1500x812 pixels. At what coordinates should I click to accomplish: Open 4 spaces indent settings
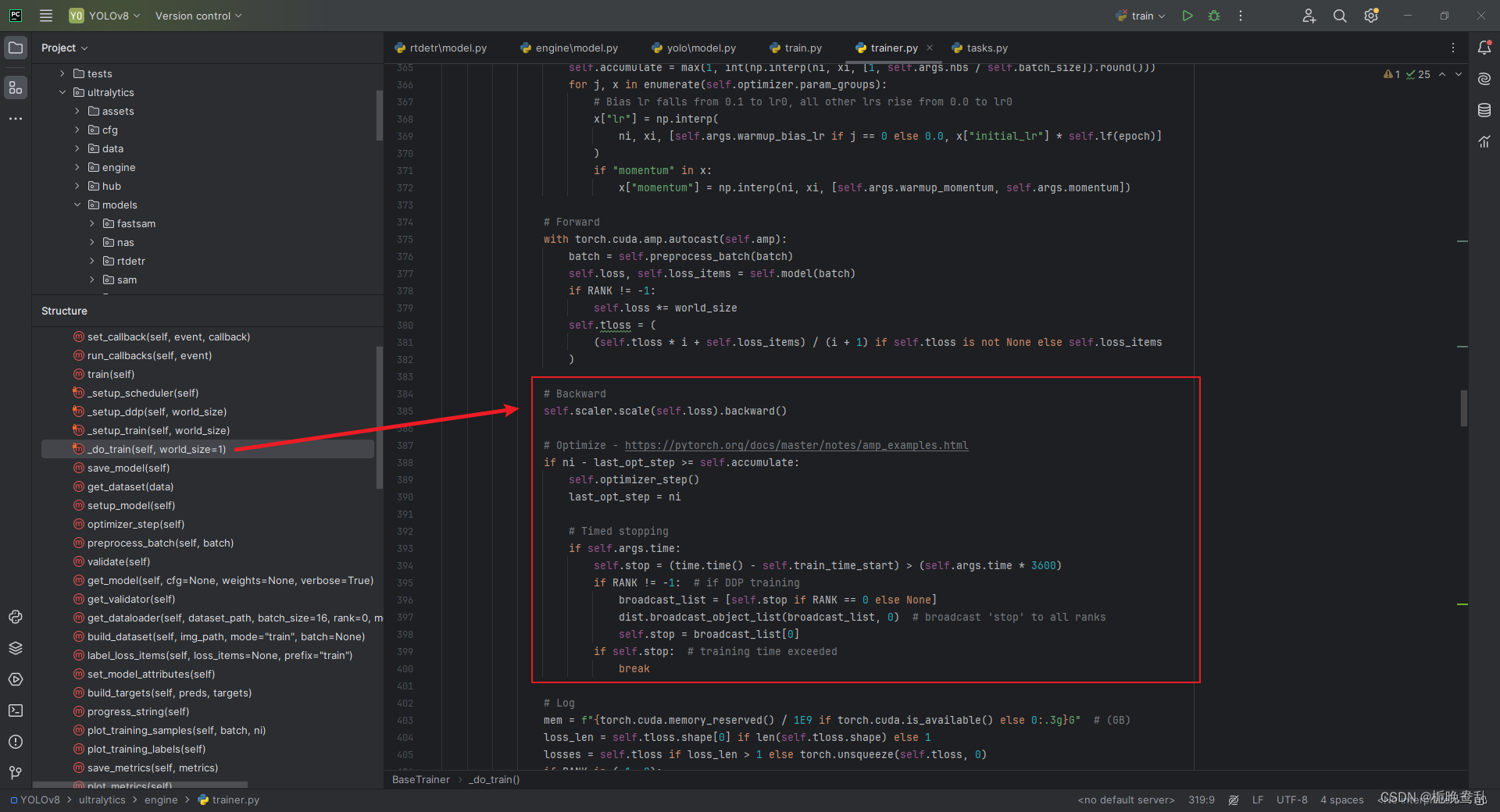tap(1342, 800)
